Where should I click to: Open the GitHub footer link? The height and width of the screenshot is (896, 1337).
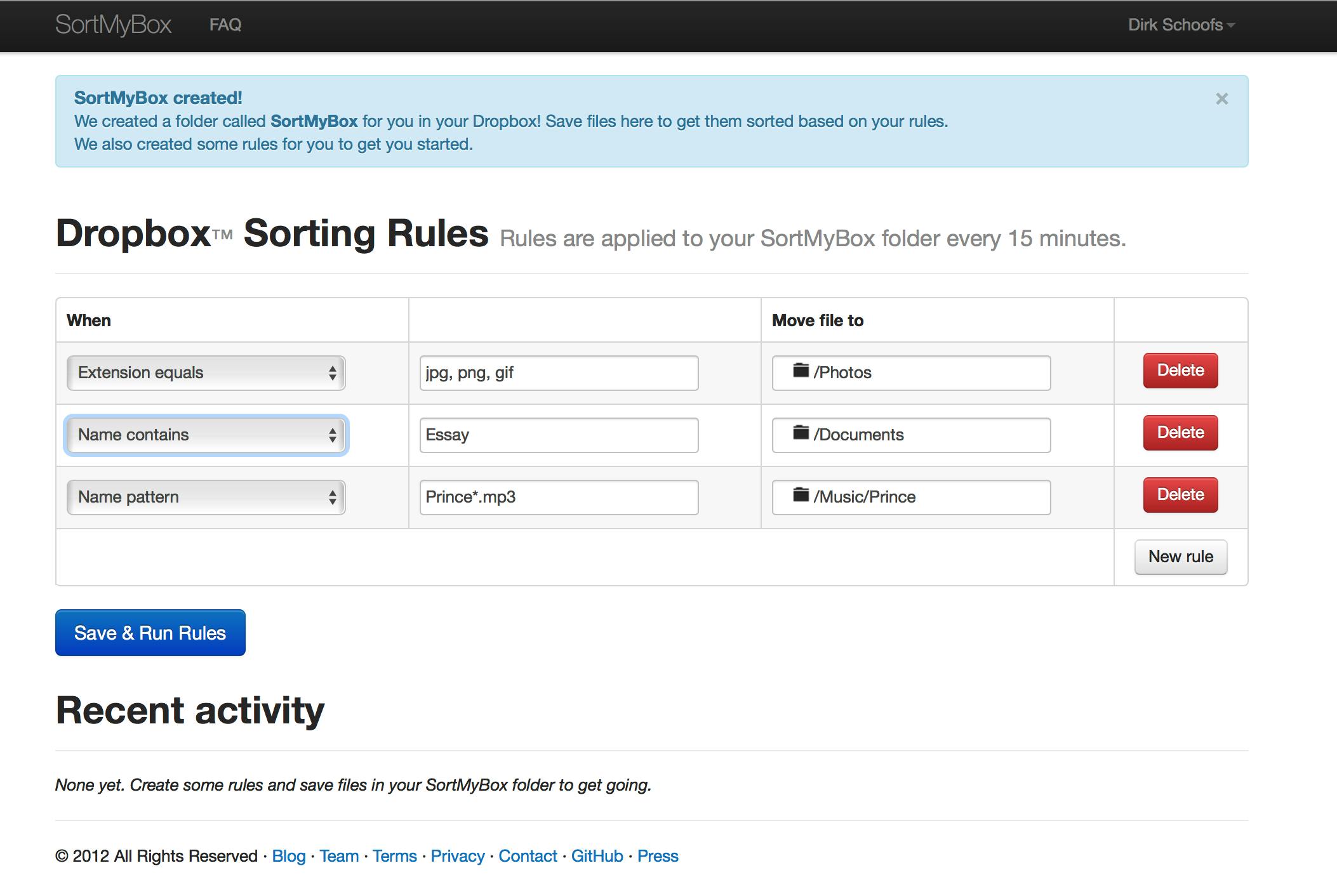coord(597,856)
